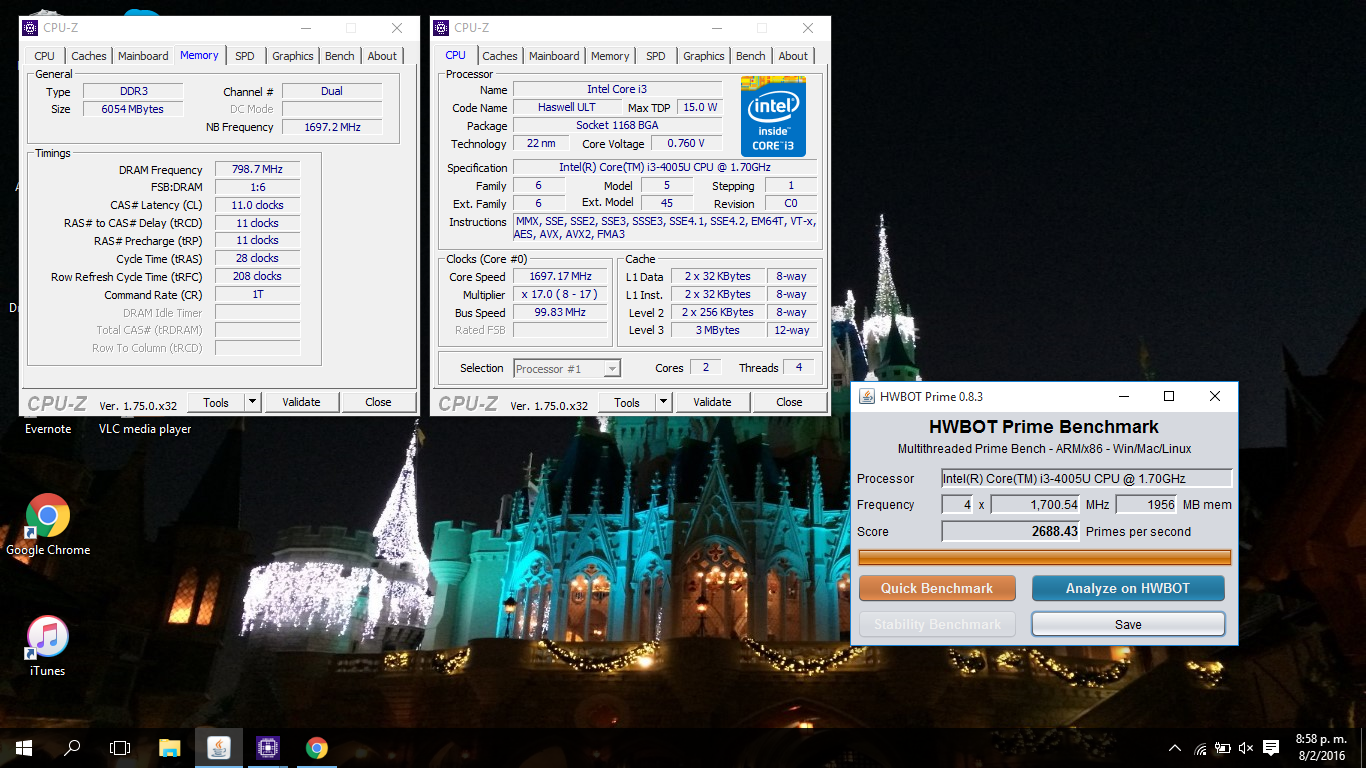Click the Intel Core i3 logo badge
This screenshot has height=768, width=1366.
[773, 116]
